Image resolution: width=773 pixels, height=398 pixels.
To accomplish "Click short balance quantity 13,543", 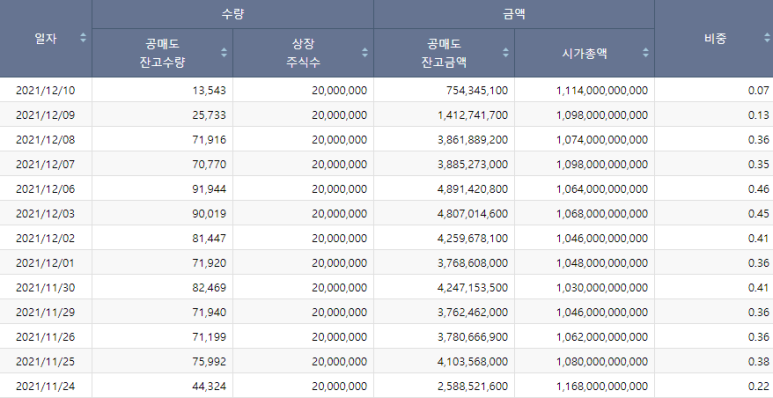I will 209,90.
